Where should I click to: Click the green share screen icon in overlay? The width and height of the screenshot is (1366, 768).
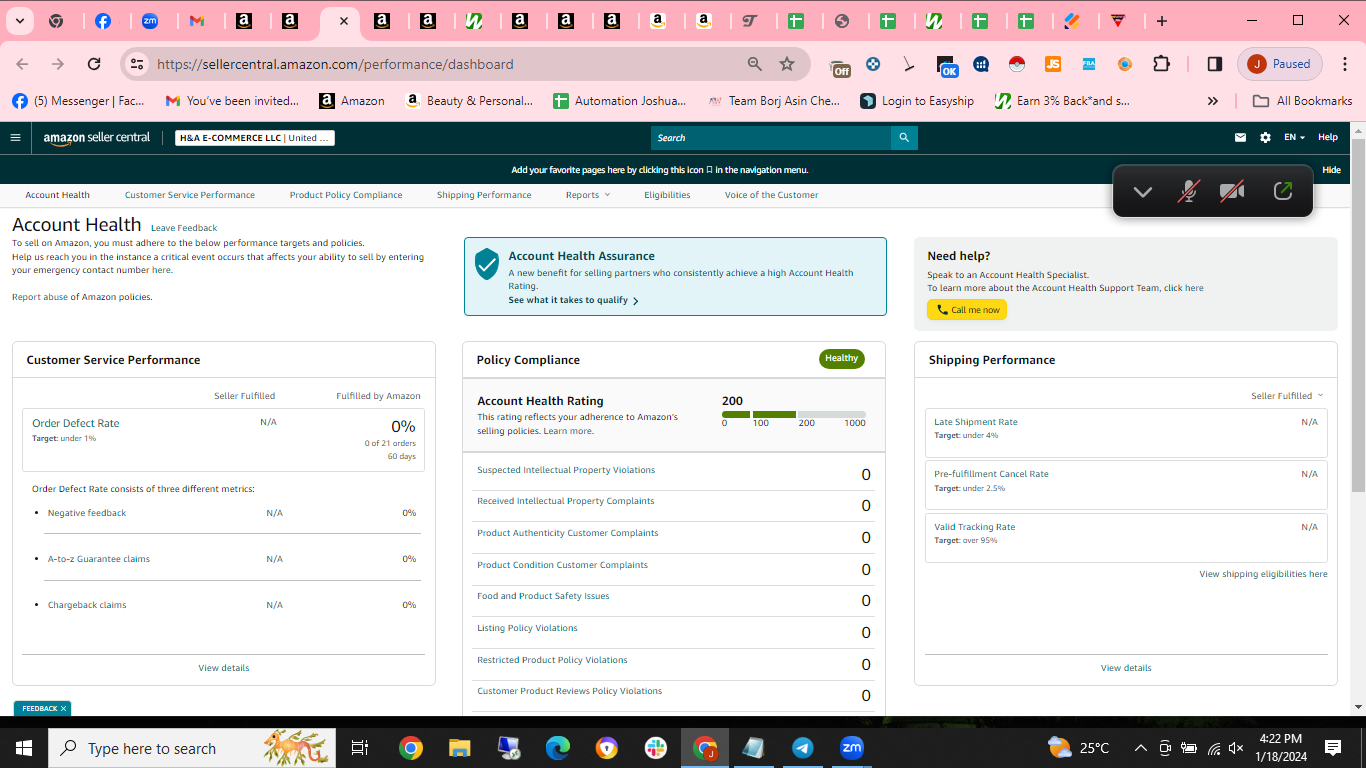point(1283,191)
